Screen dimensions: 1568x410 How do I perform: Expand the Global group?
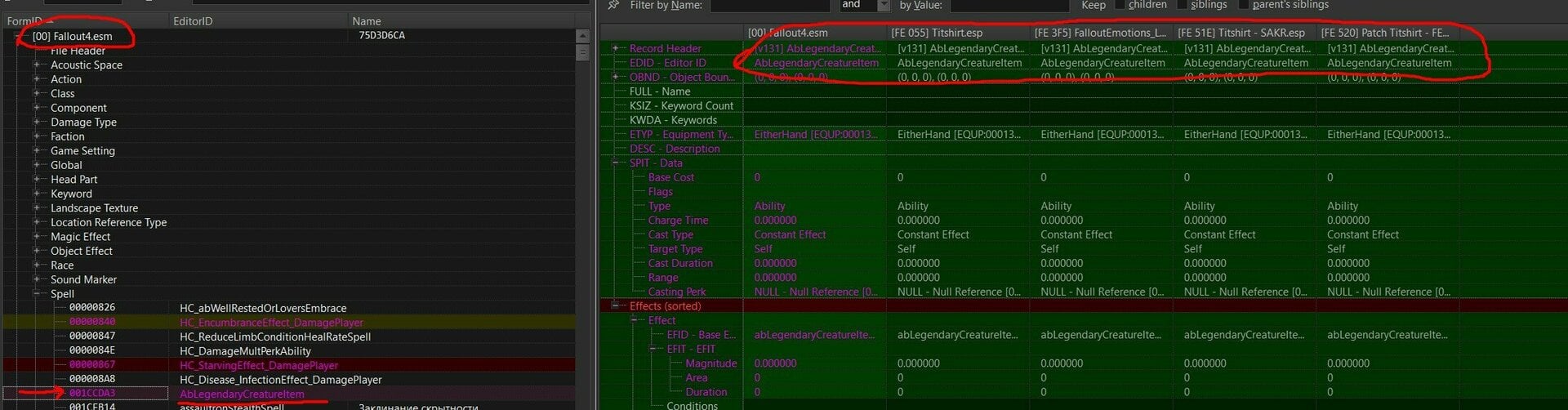click(37, 165)
